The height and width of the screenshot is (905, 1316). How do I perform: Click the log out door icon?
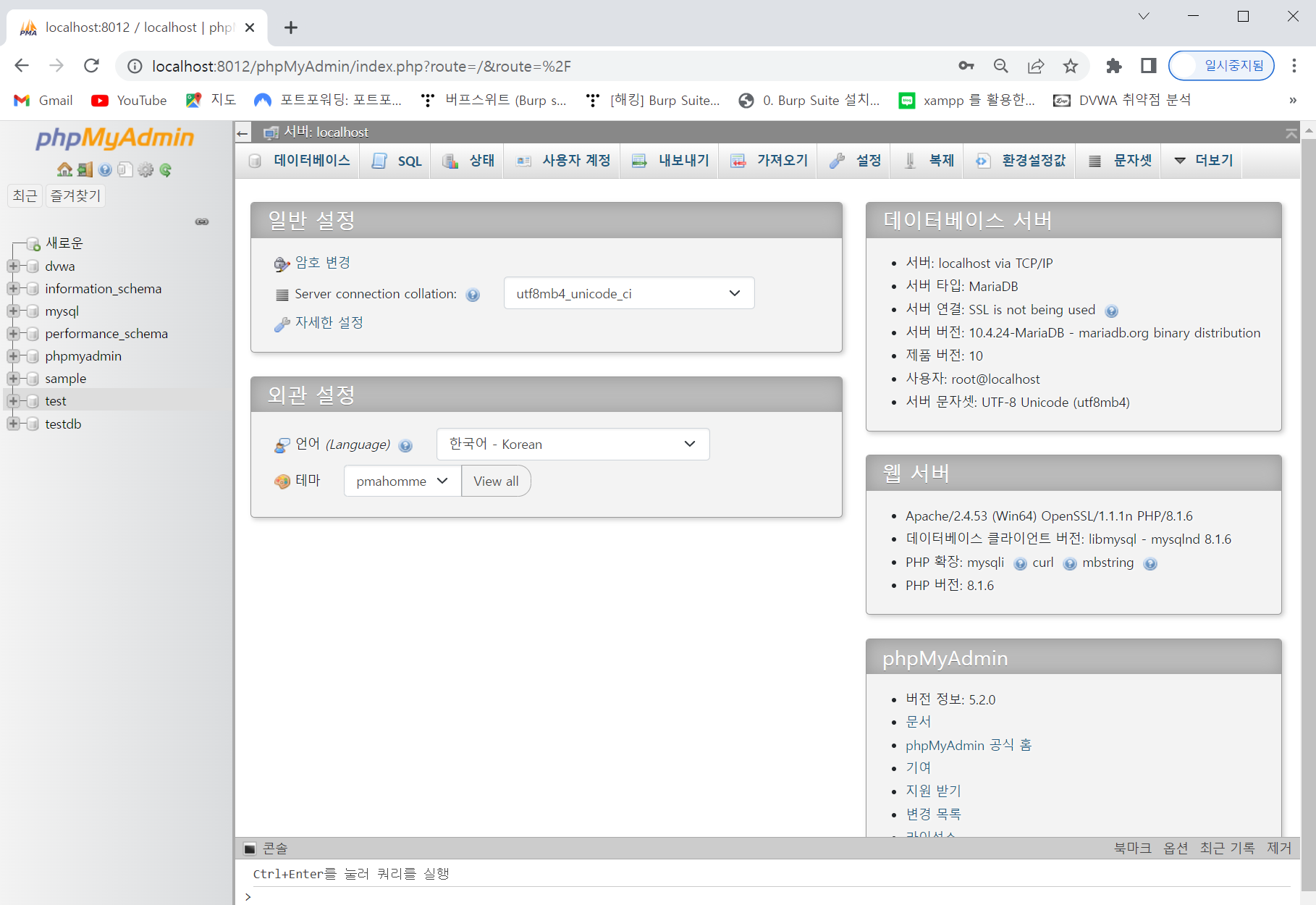pos(85,169)
